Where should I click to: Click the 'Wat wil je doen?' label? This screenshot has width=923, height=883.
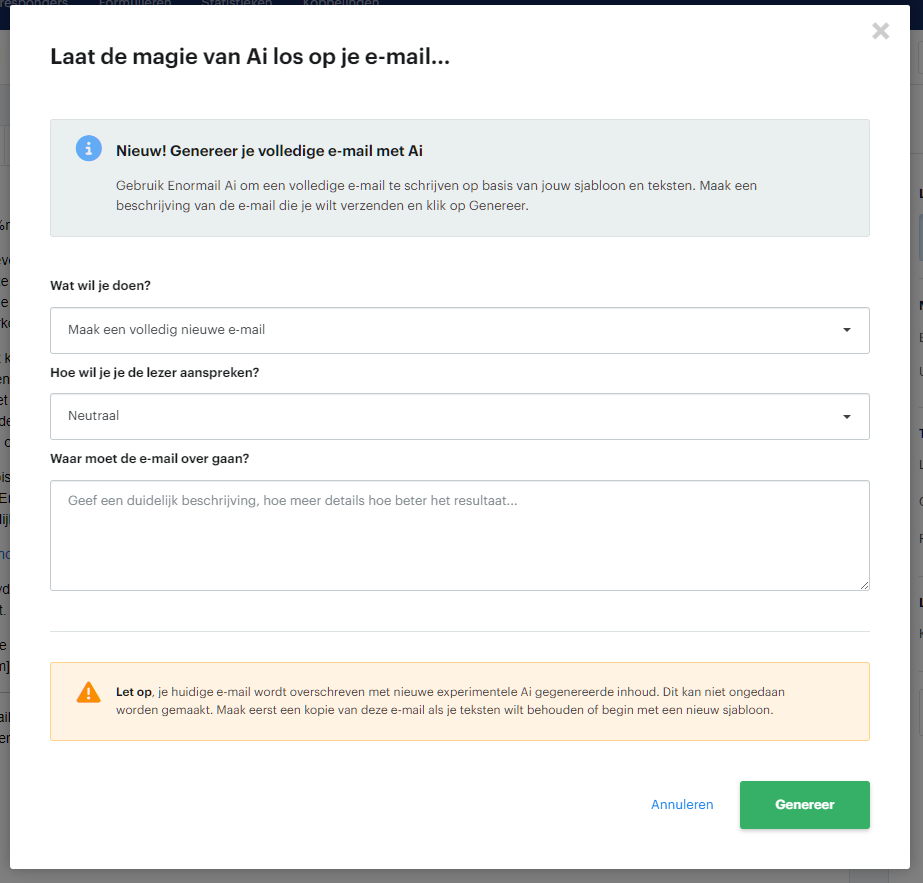[x=100, y=286]
